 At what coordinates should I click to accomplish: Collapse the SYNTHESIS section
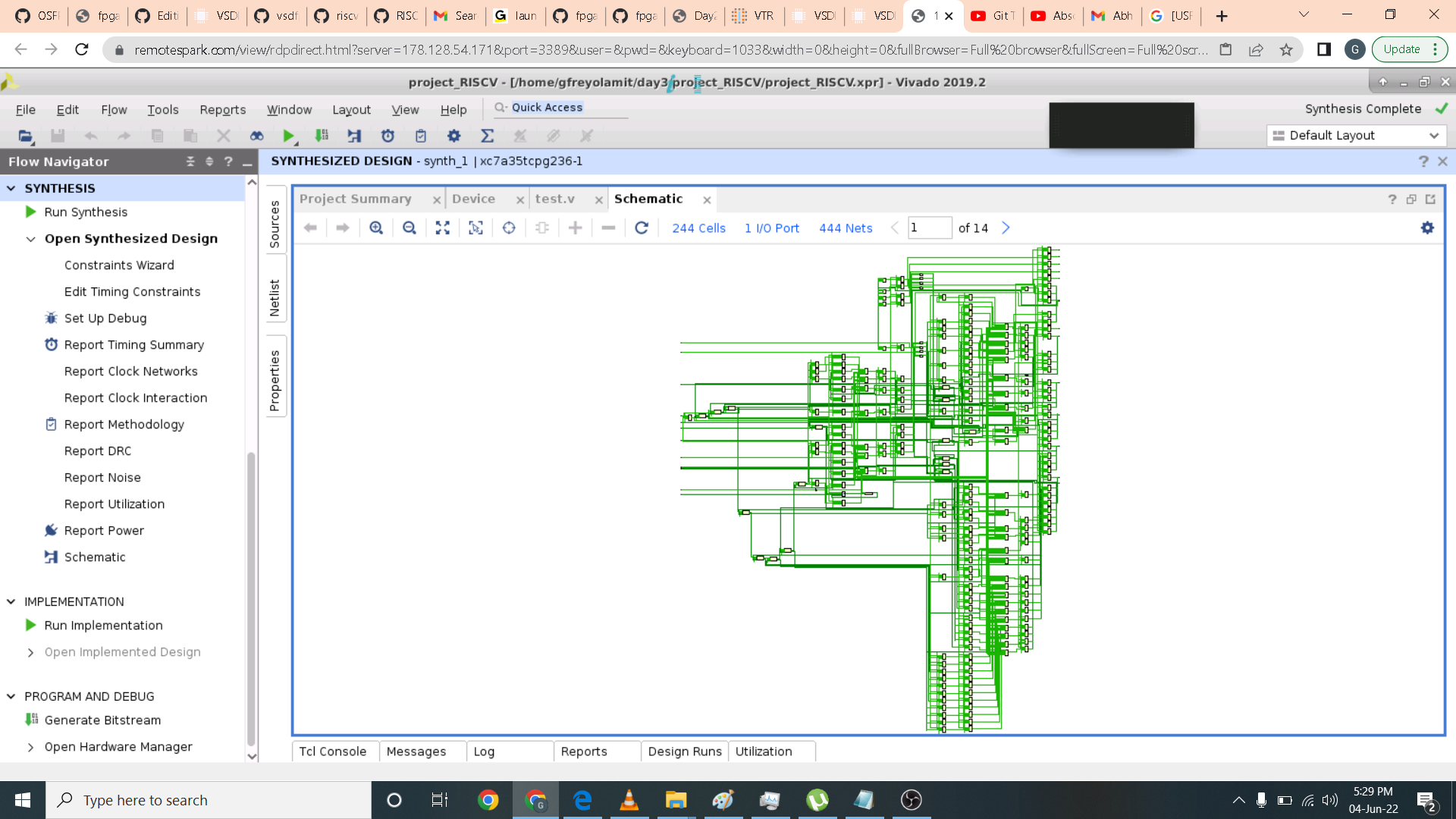(x=11, y=188)
